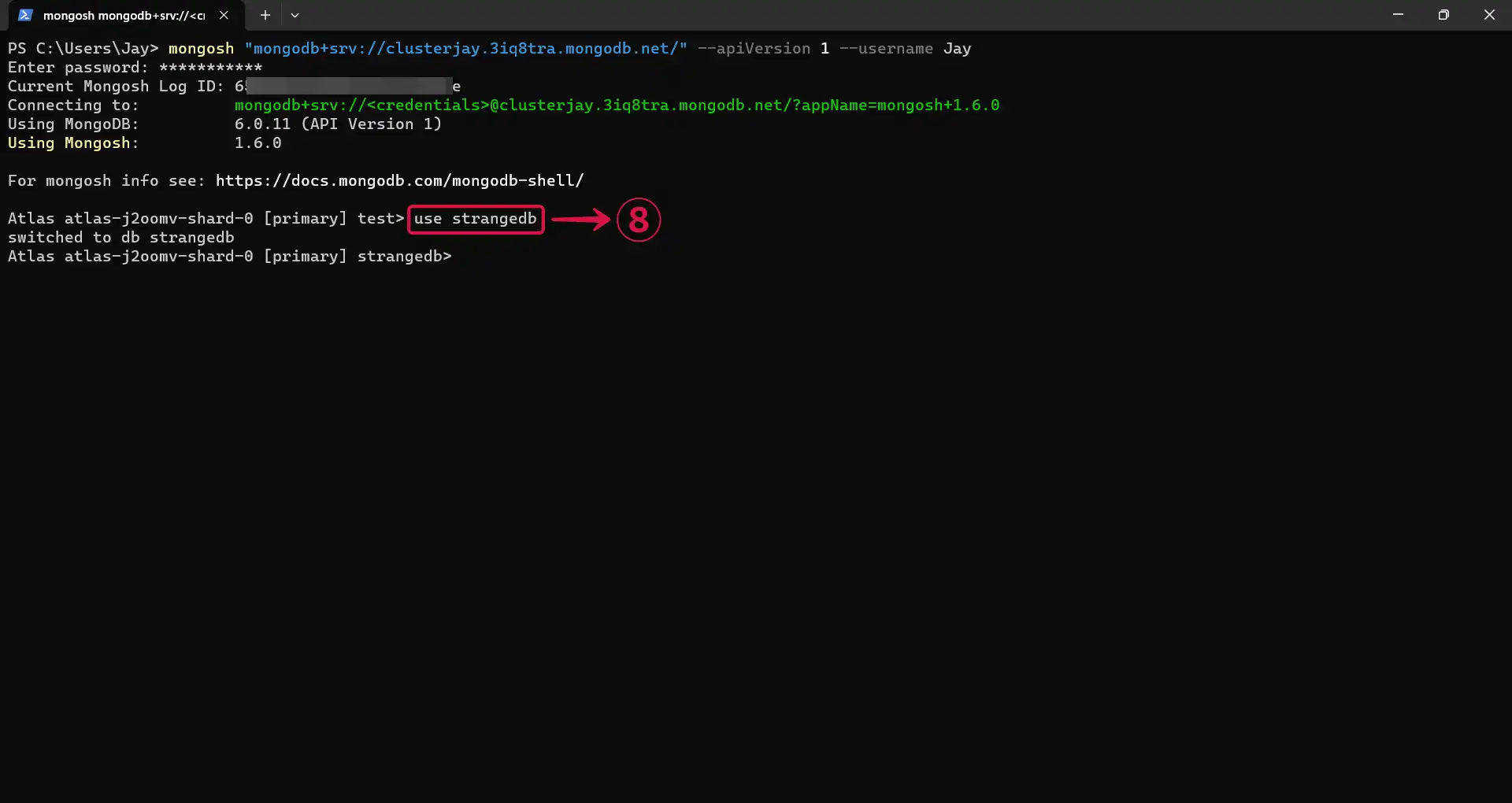The height and width of the screenshot is (803, 1512).
Task: Click the PowerShell icon on the tab
Action: tap(25, 15)
